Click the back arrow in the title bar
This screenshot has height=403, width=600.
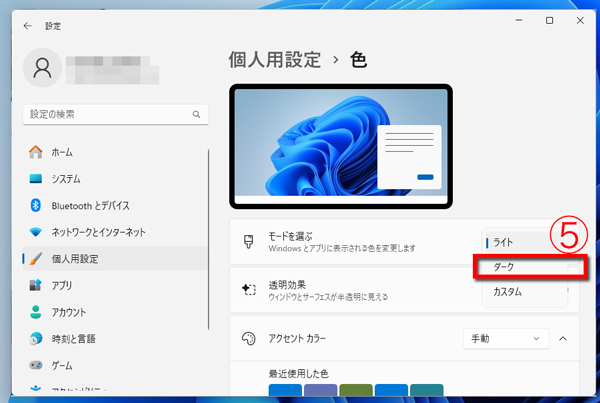[27, 26]
